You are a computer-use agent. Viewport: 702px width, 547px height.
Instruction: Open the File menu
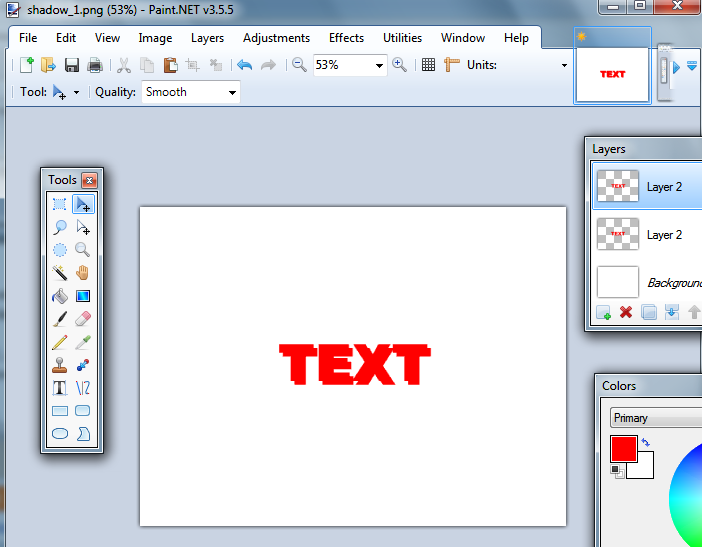[x=28, y=38]
